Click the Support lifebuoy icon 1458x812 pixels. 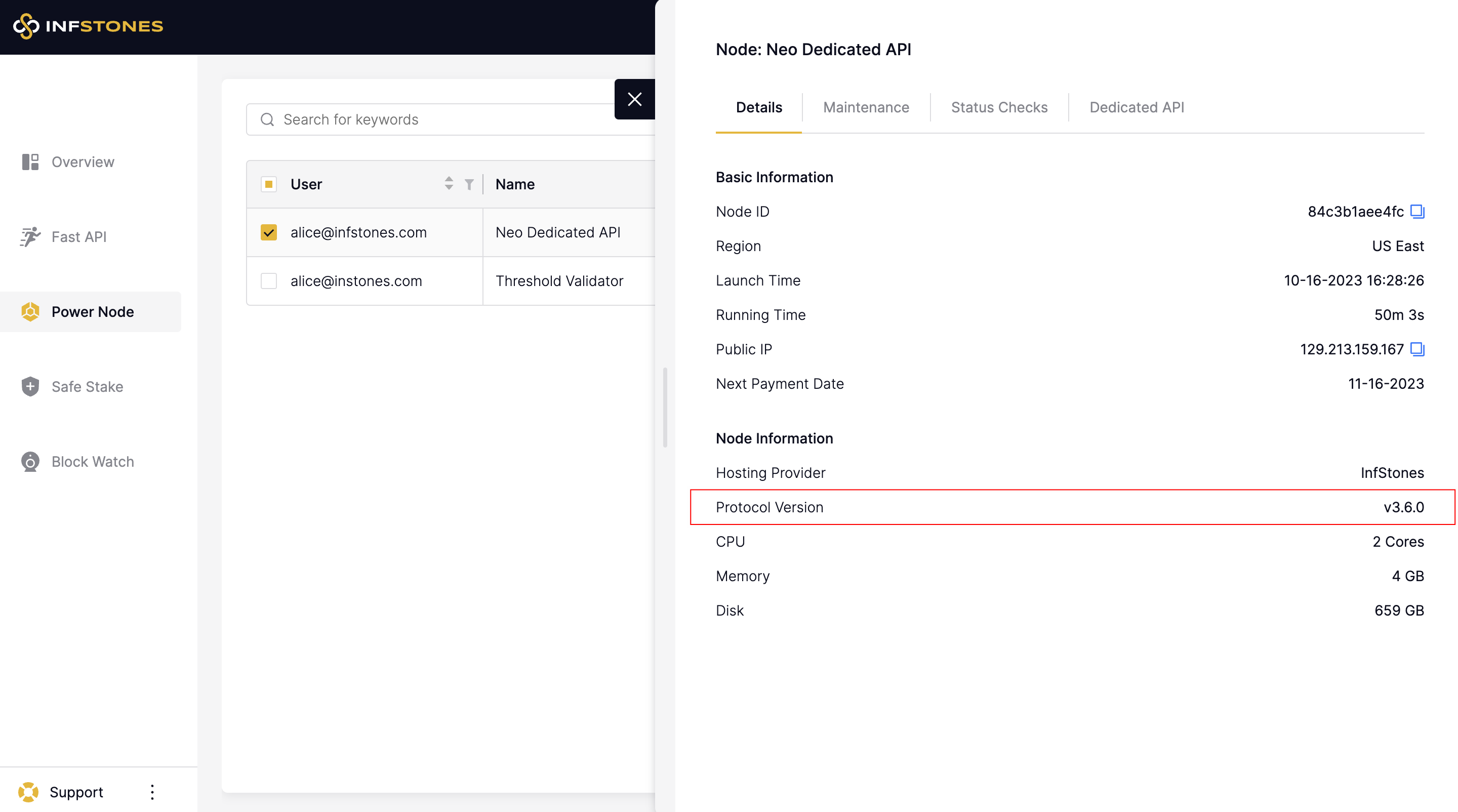pyautogui.click(x=28, y=792)
